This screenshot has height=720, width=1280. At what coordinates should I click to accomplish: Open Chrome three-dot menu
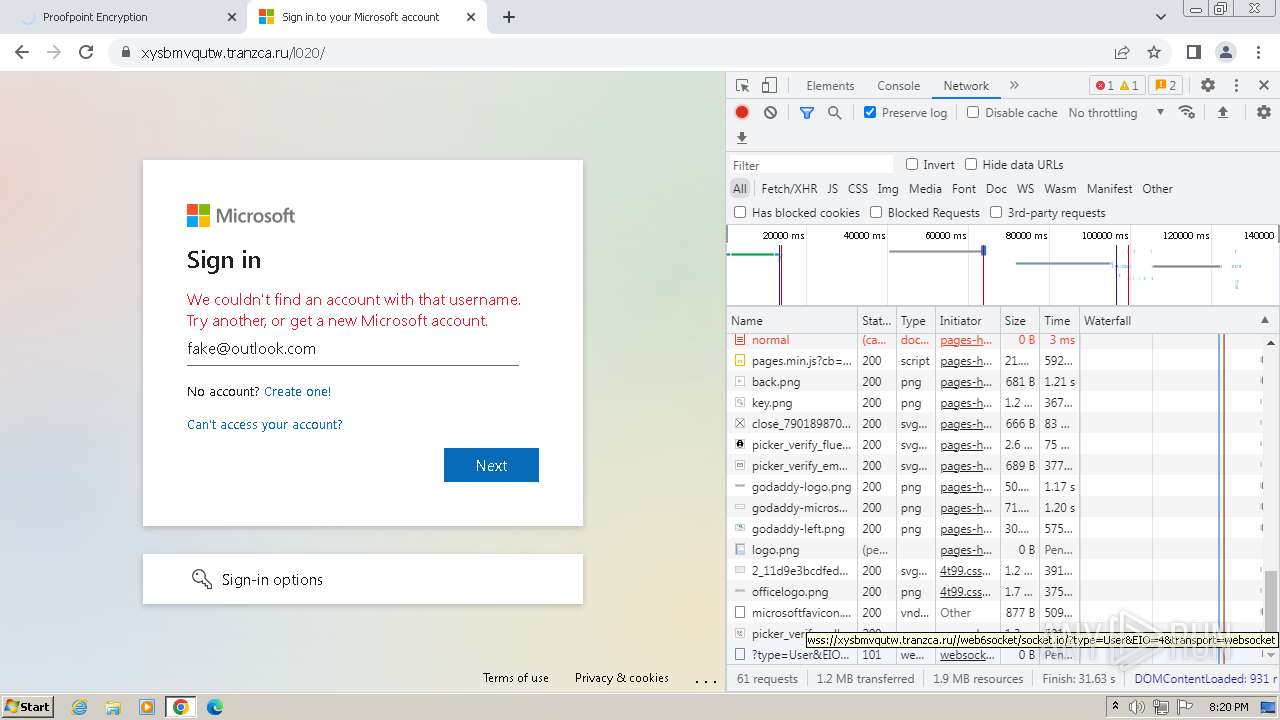pyautogui.click(x=1258, y=52)
